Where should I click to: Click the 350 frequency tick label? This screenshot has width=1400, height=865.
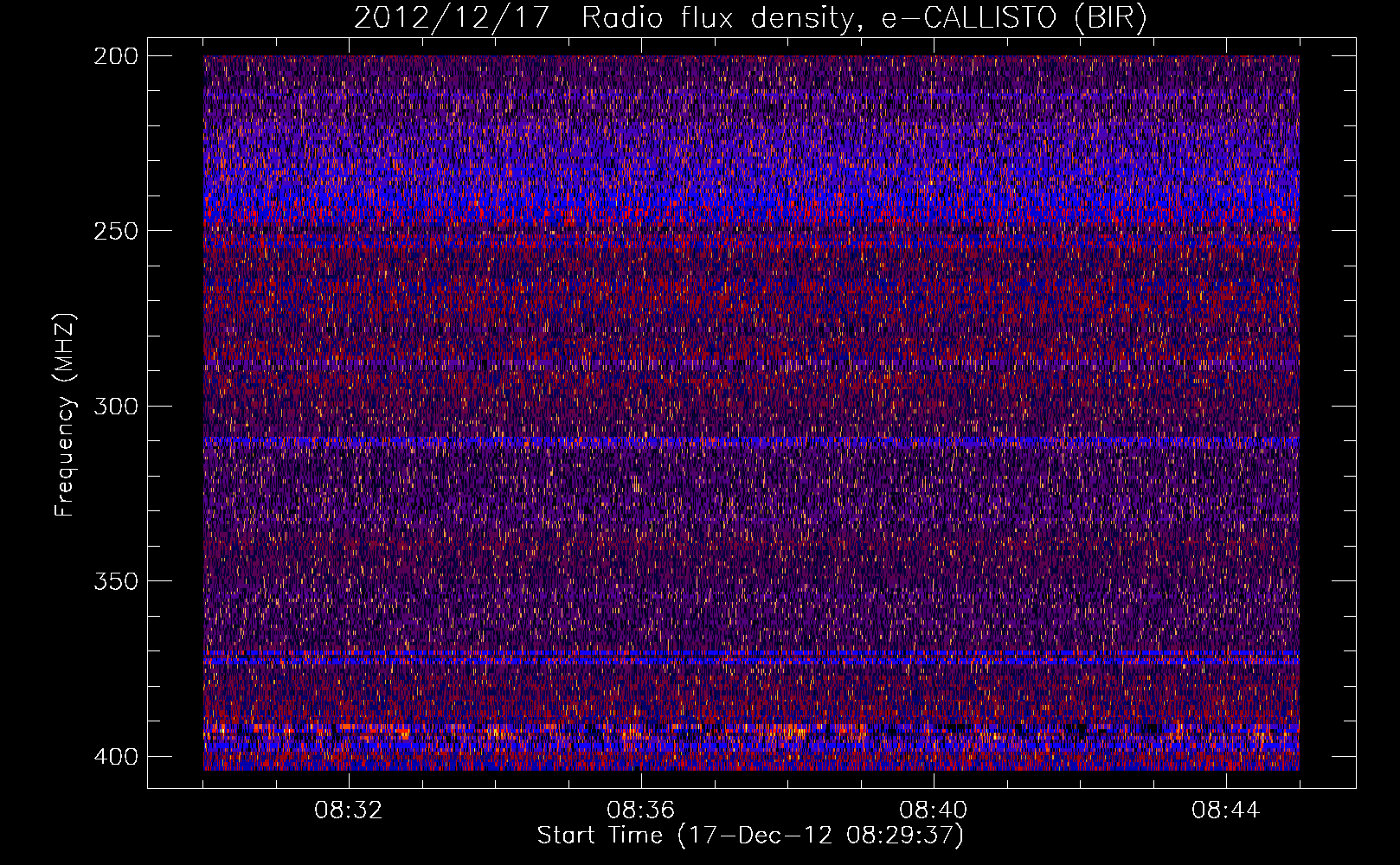point(115,581)
